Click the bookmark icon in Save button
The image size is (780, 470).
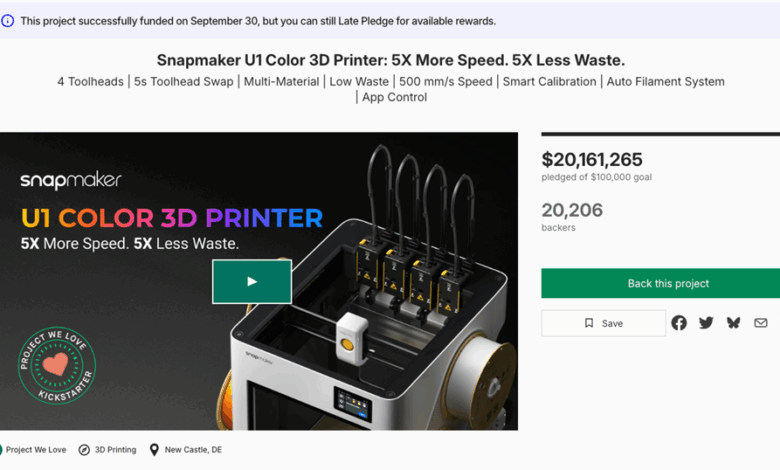pos(589,323)
